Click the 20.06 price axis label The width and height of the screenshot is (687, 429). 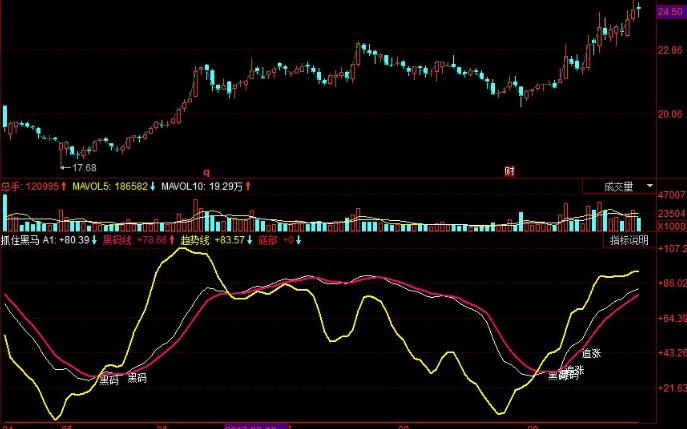coord(670,114)
